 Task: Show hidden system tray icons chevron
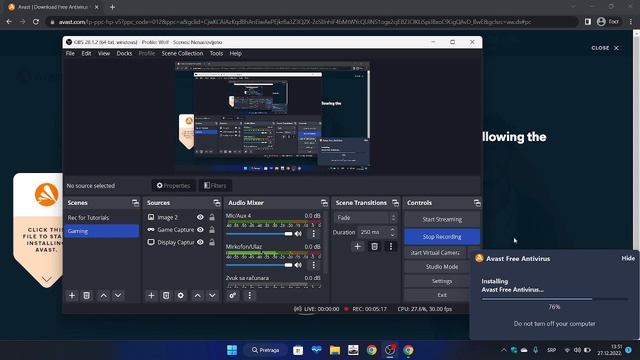(x=503, y=350)
